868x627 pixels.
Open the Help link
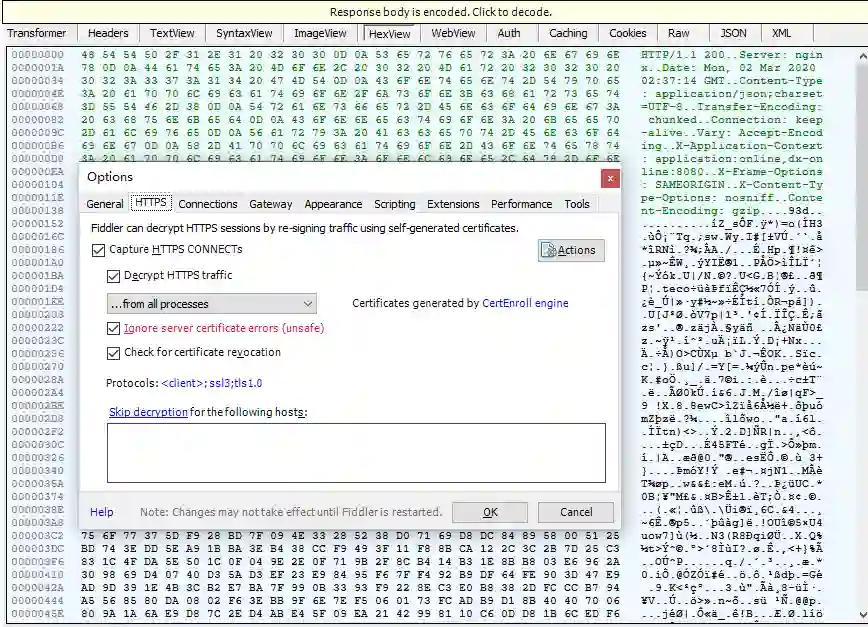(102, 512)
